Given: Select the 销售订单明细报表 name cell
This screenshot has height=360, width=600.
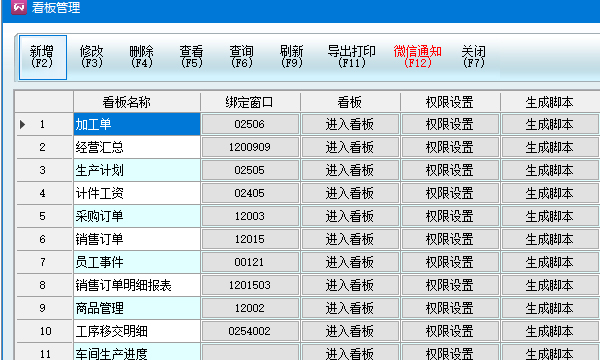Looking at the screenshot, I should 137,285.
